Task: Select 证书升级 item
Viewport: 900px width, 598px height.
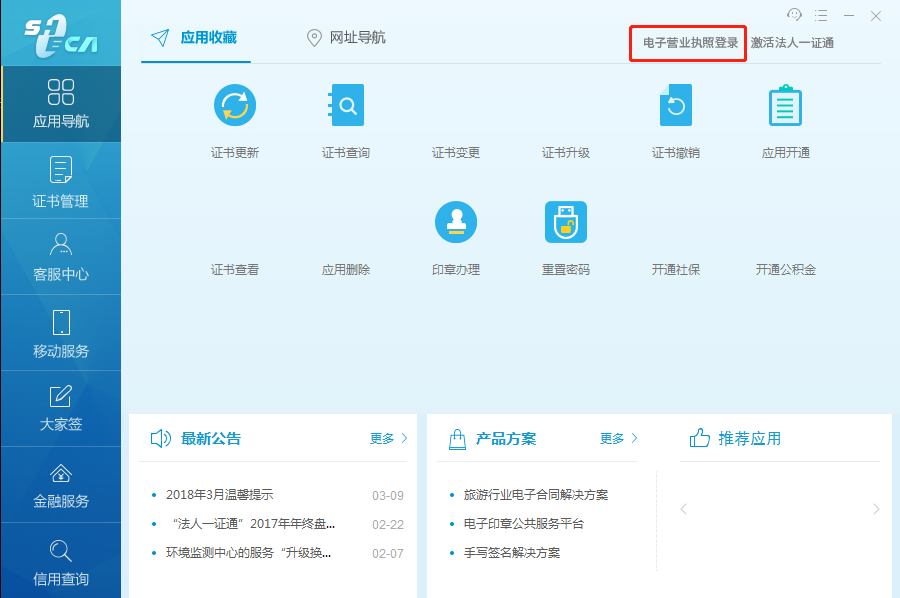Action: (x=566, y=153)
